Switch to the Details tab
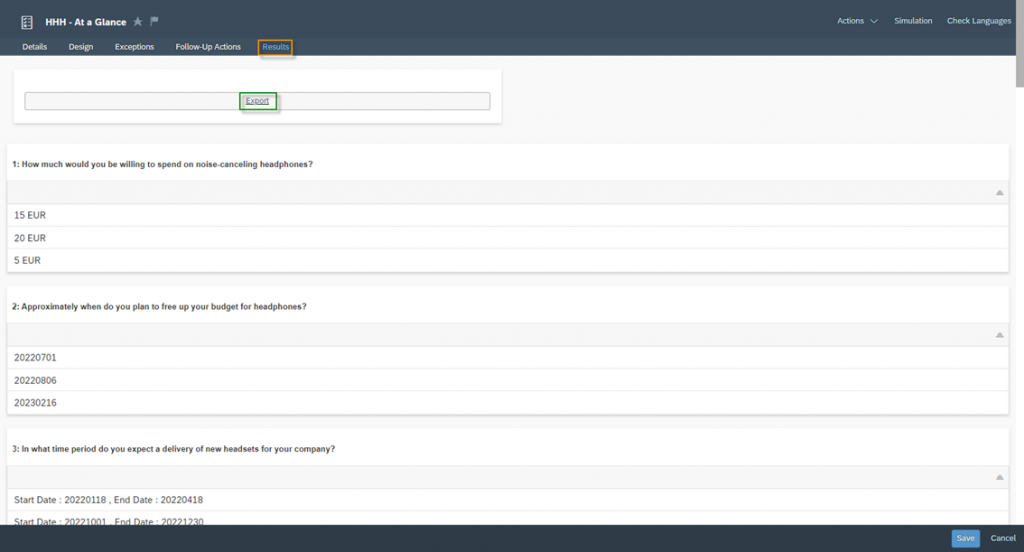Image resolution: width=1024 pixels, height=552 pixels. [x=35, y=47]
